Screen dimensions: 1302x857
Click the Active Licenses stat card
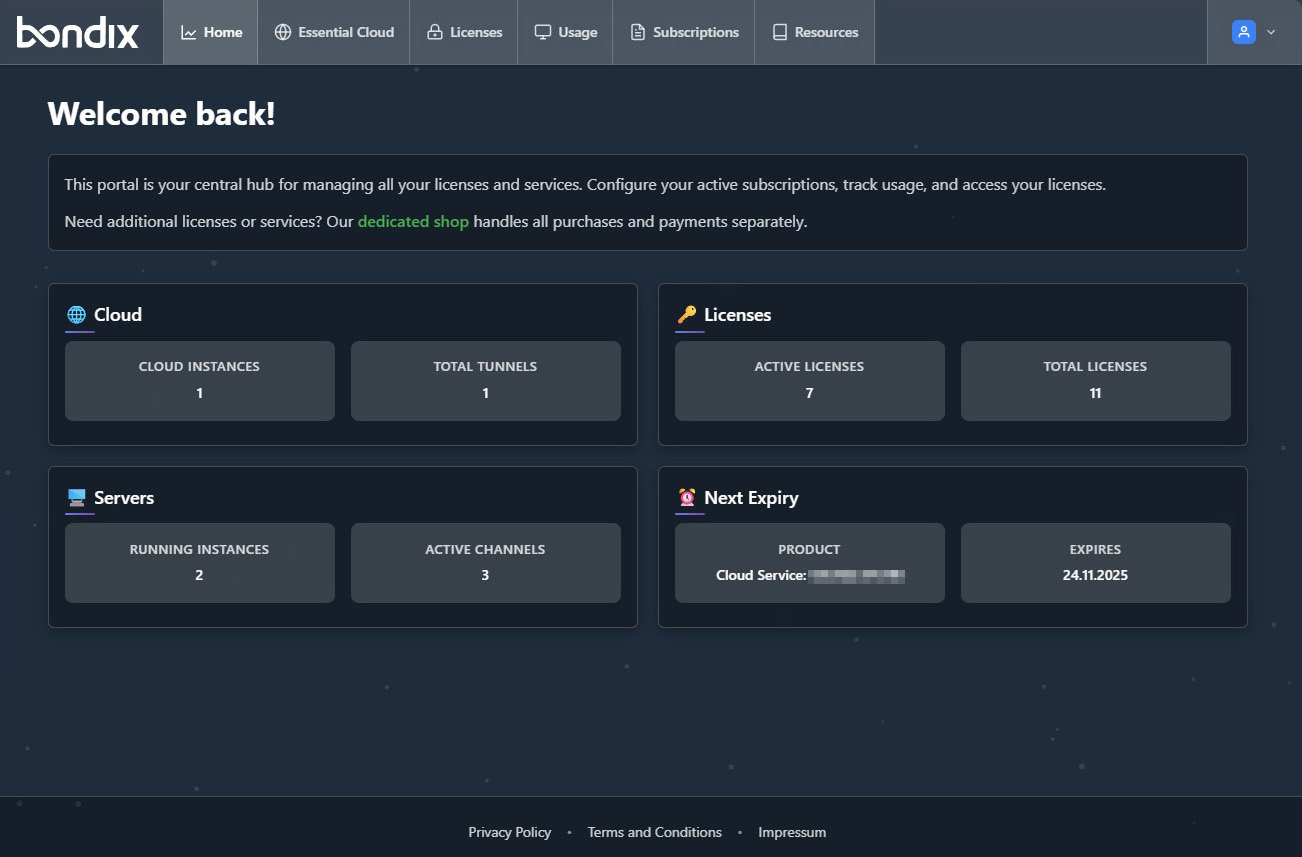click(x=809, y=380)
